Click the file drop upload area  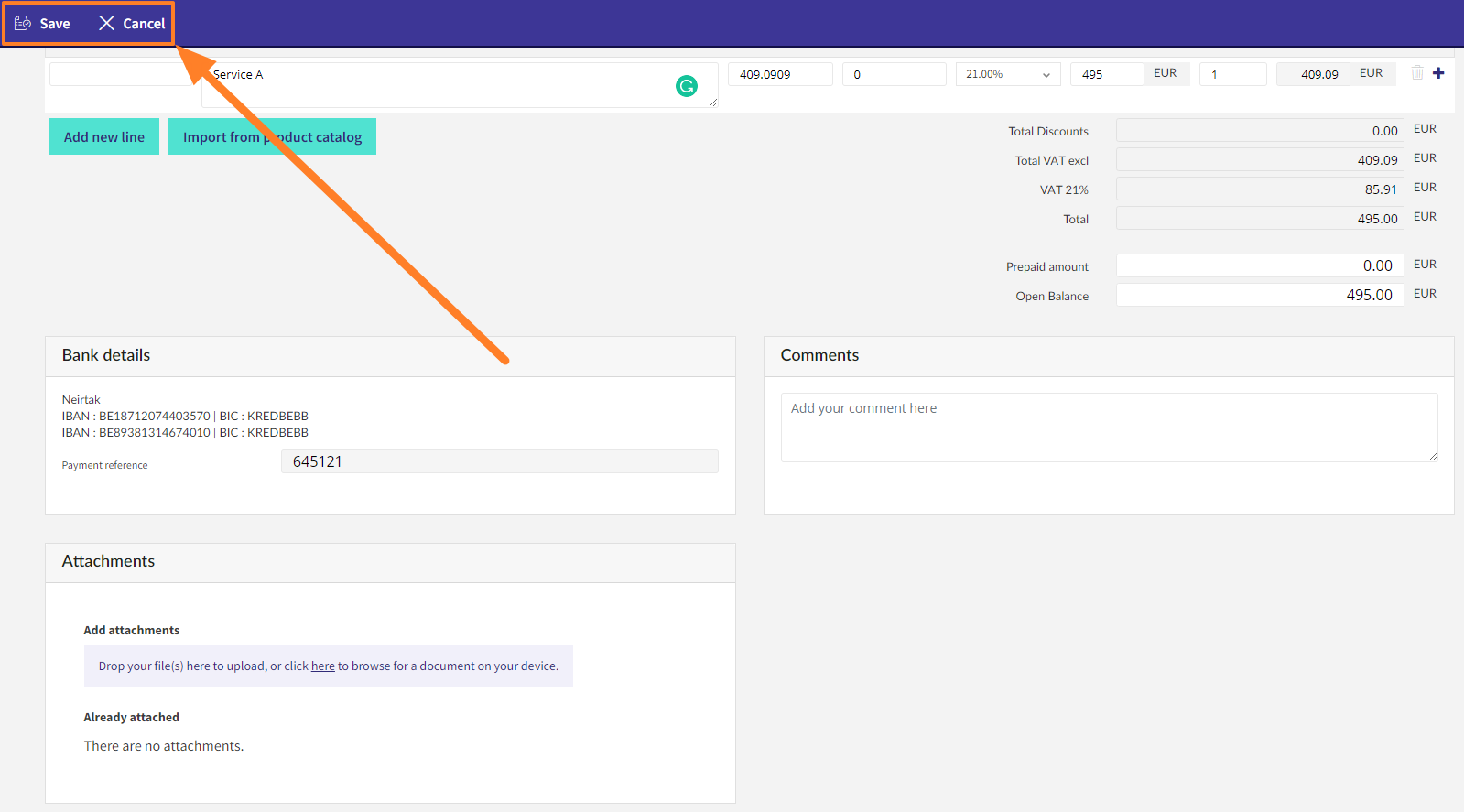click(x=329, y=666)
